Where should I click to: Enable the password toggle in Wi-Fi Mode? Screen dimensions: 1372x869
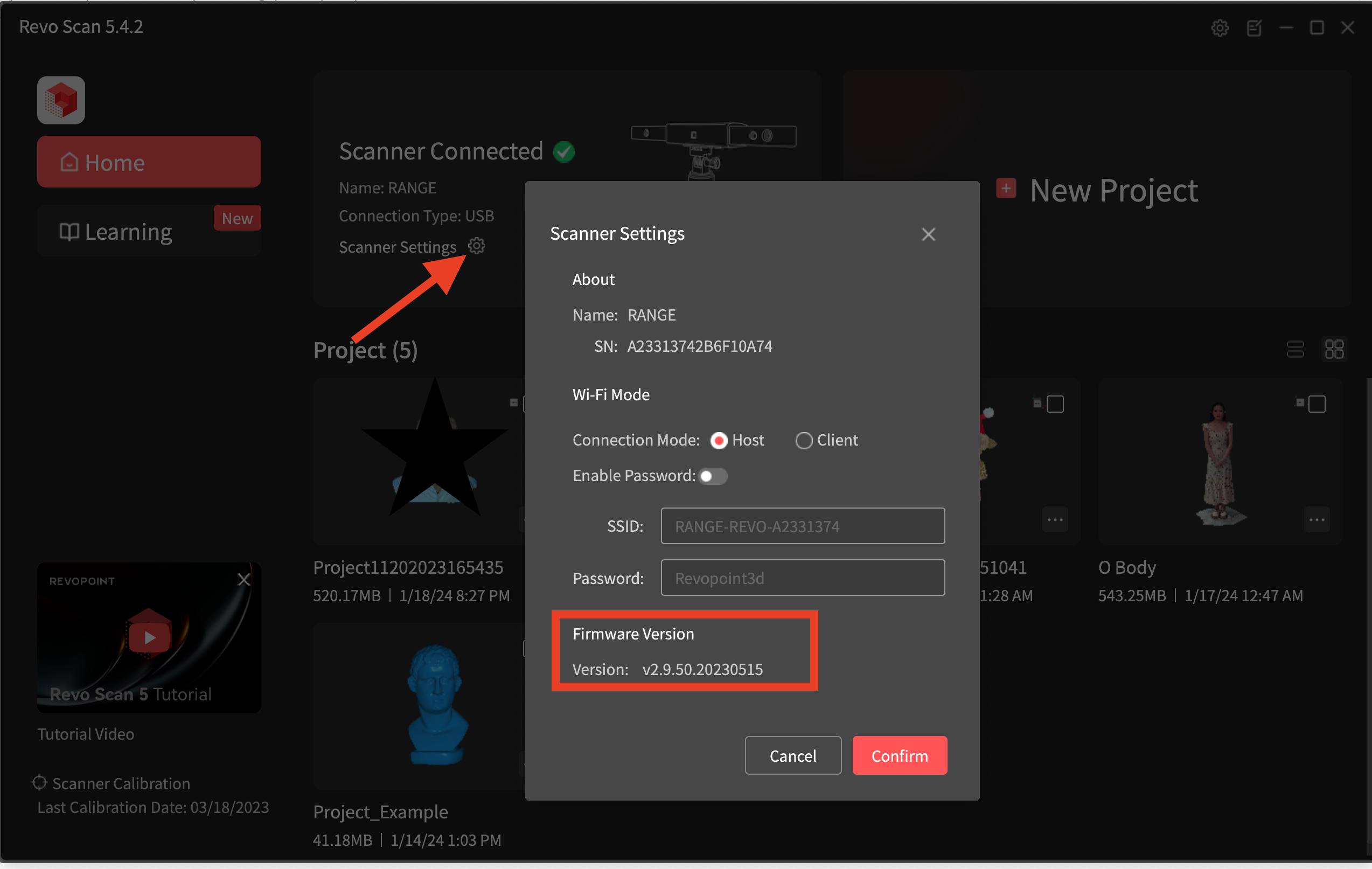[713, 476]
